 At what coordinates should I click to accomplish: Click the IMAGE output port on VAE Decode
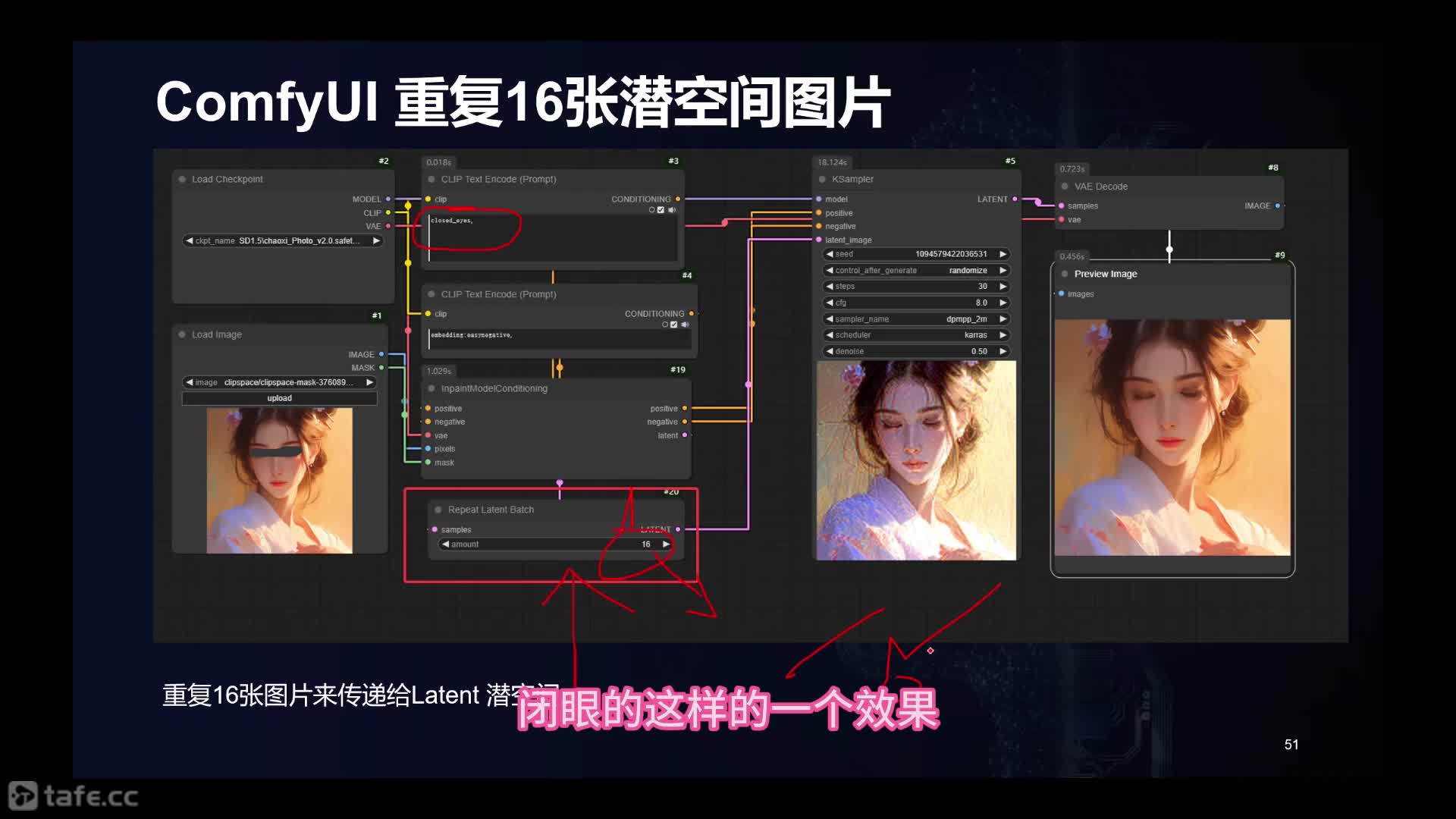click(x=1278, y=206)
